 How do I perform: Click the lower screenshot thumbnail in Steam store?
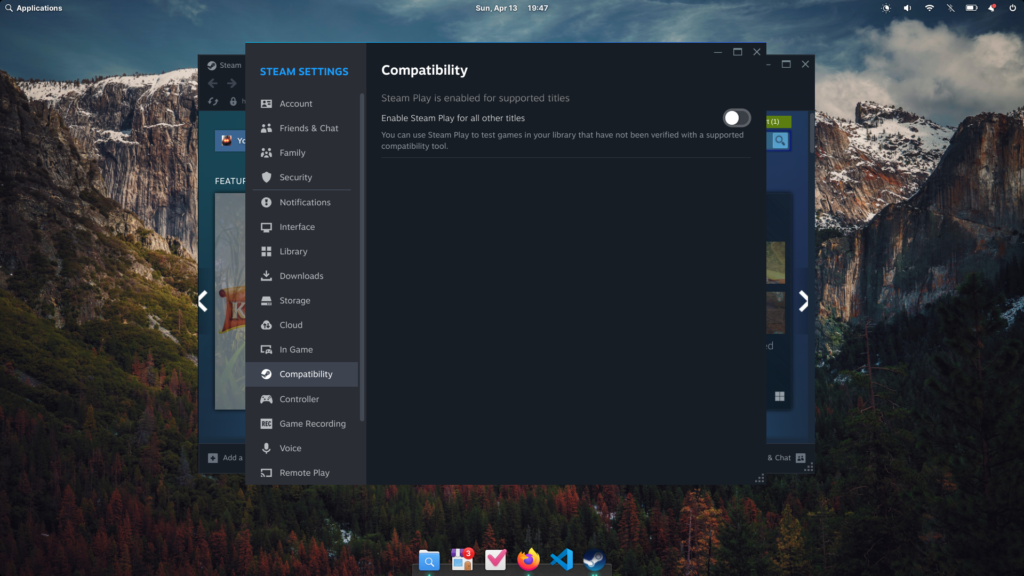point(775,313)
